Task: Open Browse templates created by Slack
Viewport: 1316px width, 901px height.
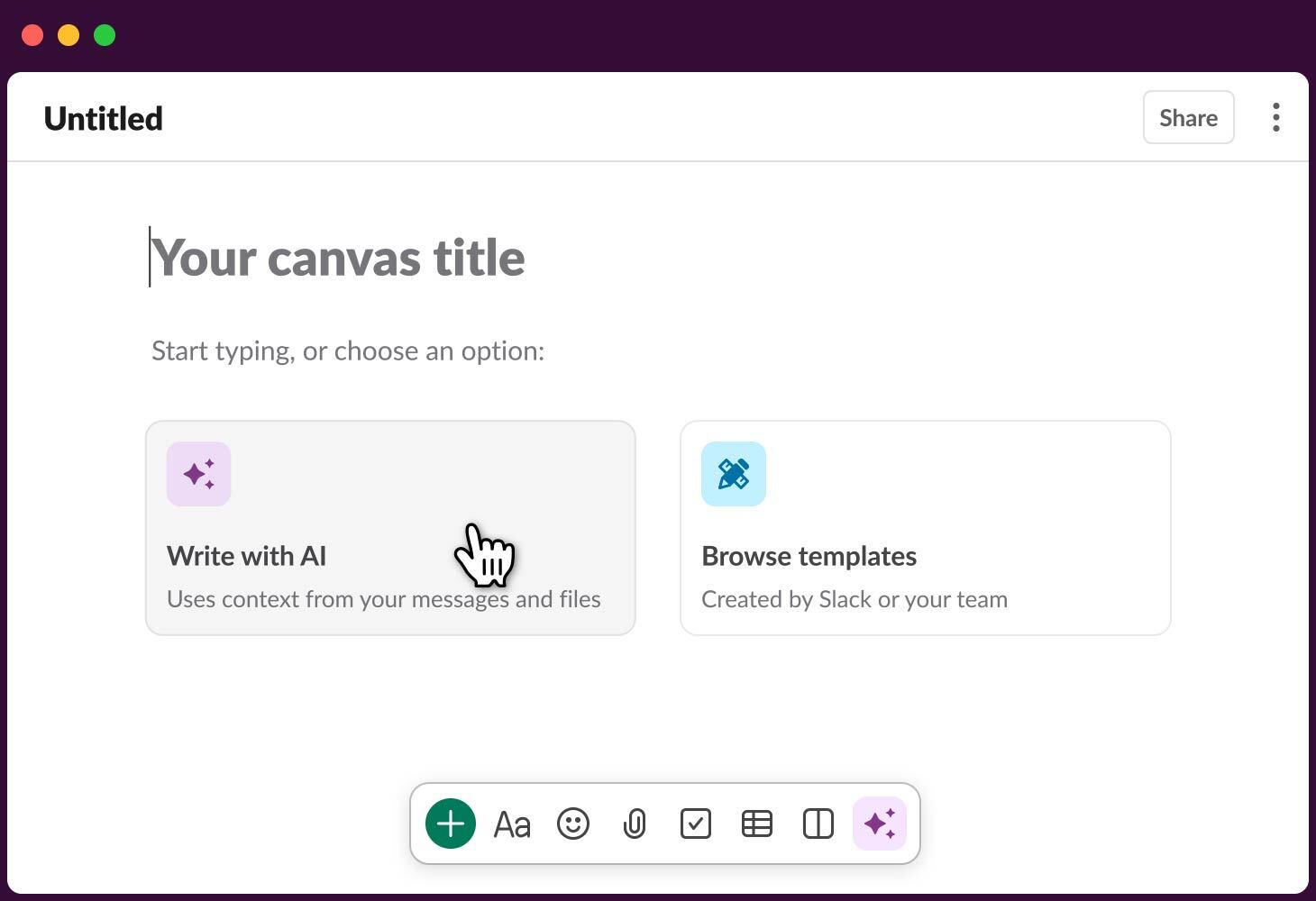Action: tap(925, 528)
